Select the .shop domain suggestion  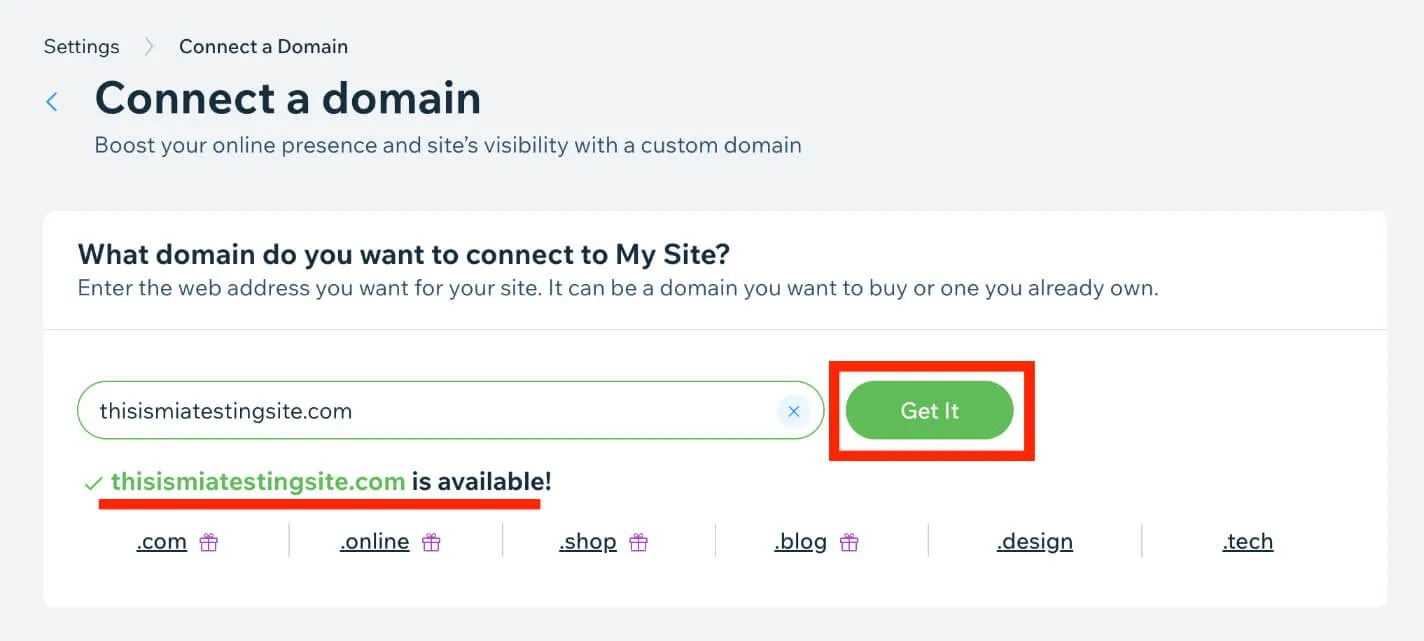pyautogui.click(x=587, y=541)
